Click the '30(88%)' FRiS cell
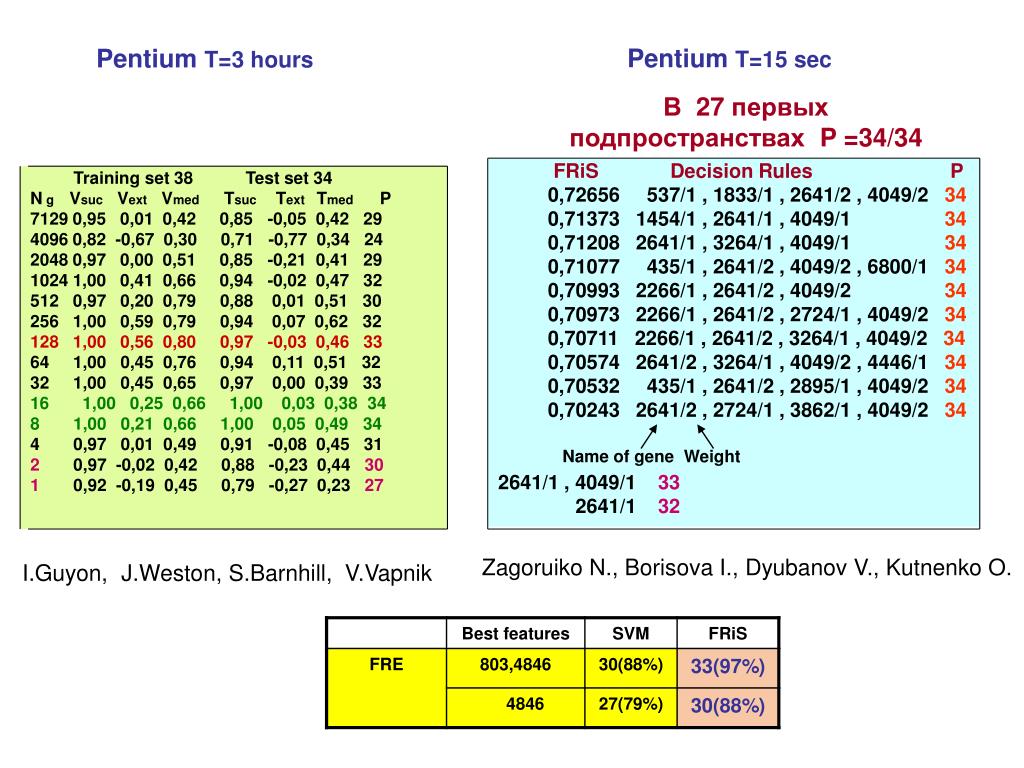Viewport: 1024px width, 768px height. pos(728,706)
